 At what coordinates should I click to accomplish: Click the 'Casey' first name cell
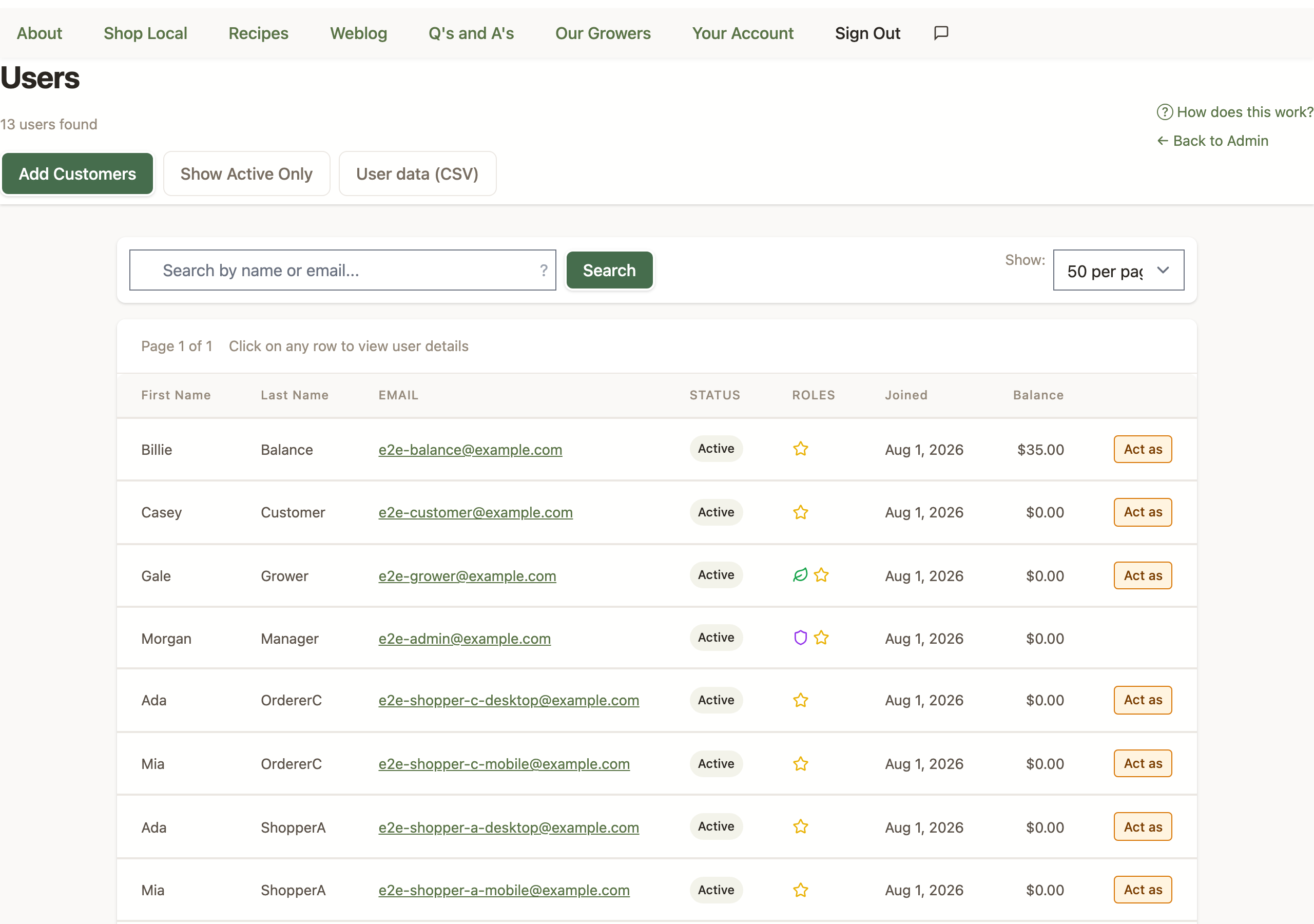click(161, 512)
